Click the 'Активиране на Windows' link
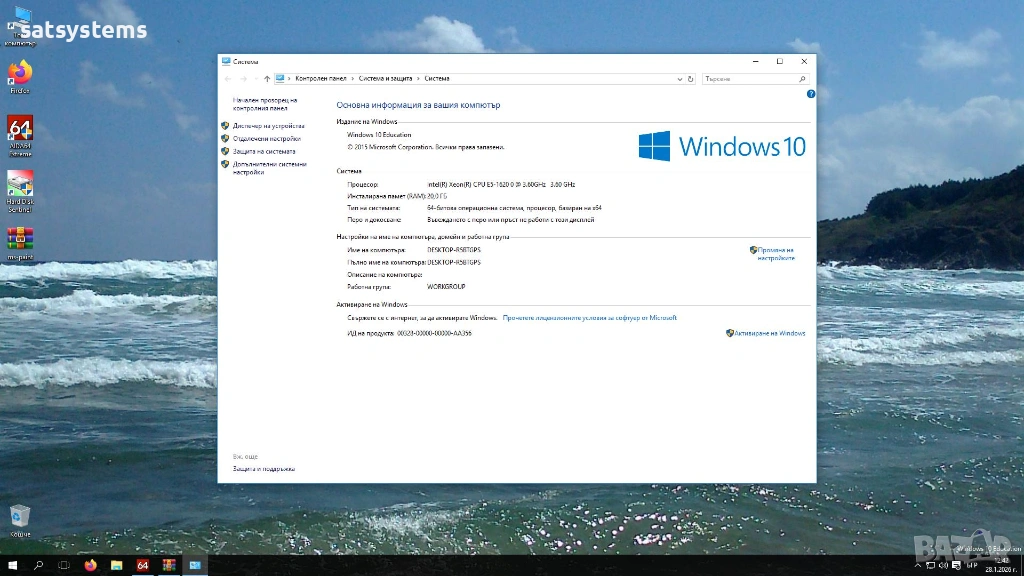1024x576 pixels. [769, 333]
